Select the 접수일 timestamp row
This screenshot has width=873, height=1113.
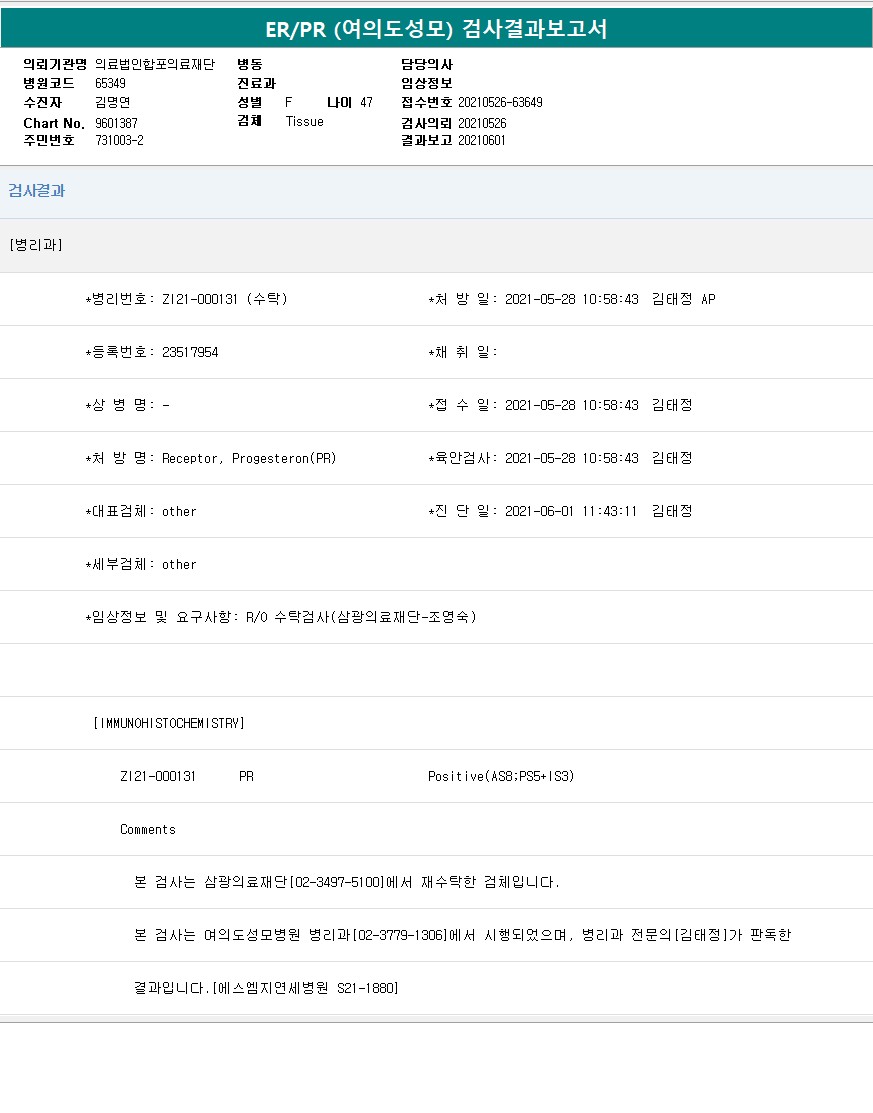coord(560,405)
